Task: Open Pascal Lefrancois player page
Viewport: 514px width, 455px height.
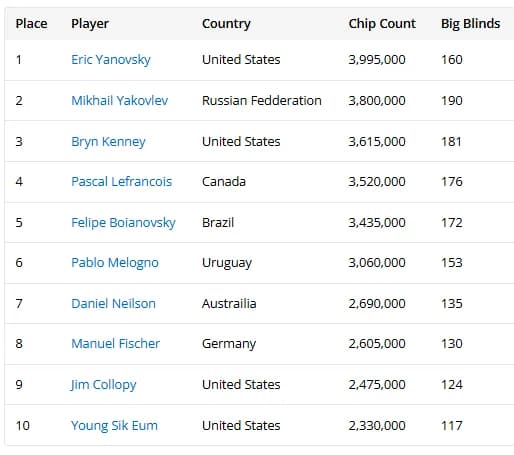Action: point(122,182)
